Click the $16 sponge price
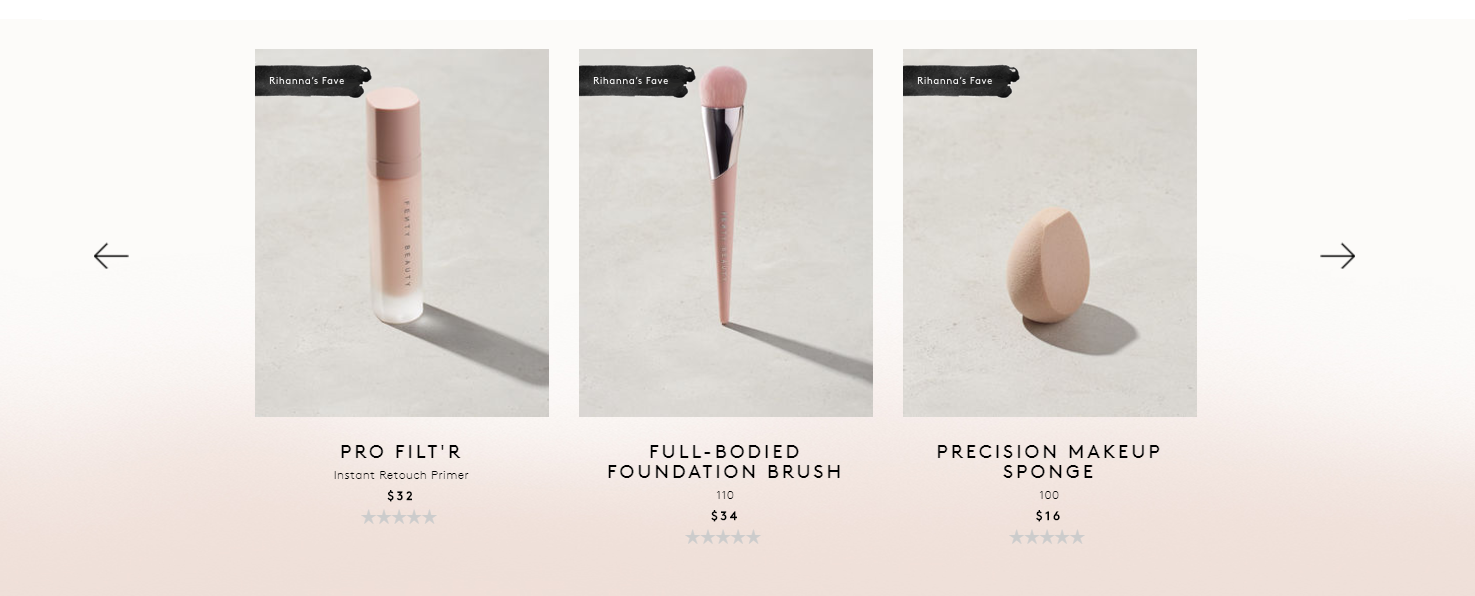 (1049, 516)
